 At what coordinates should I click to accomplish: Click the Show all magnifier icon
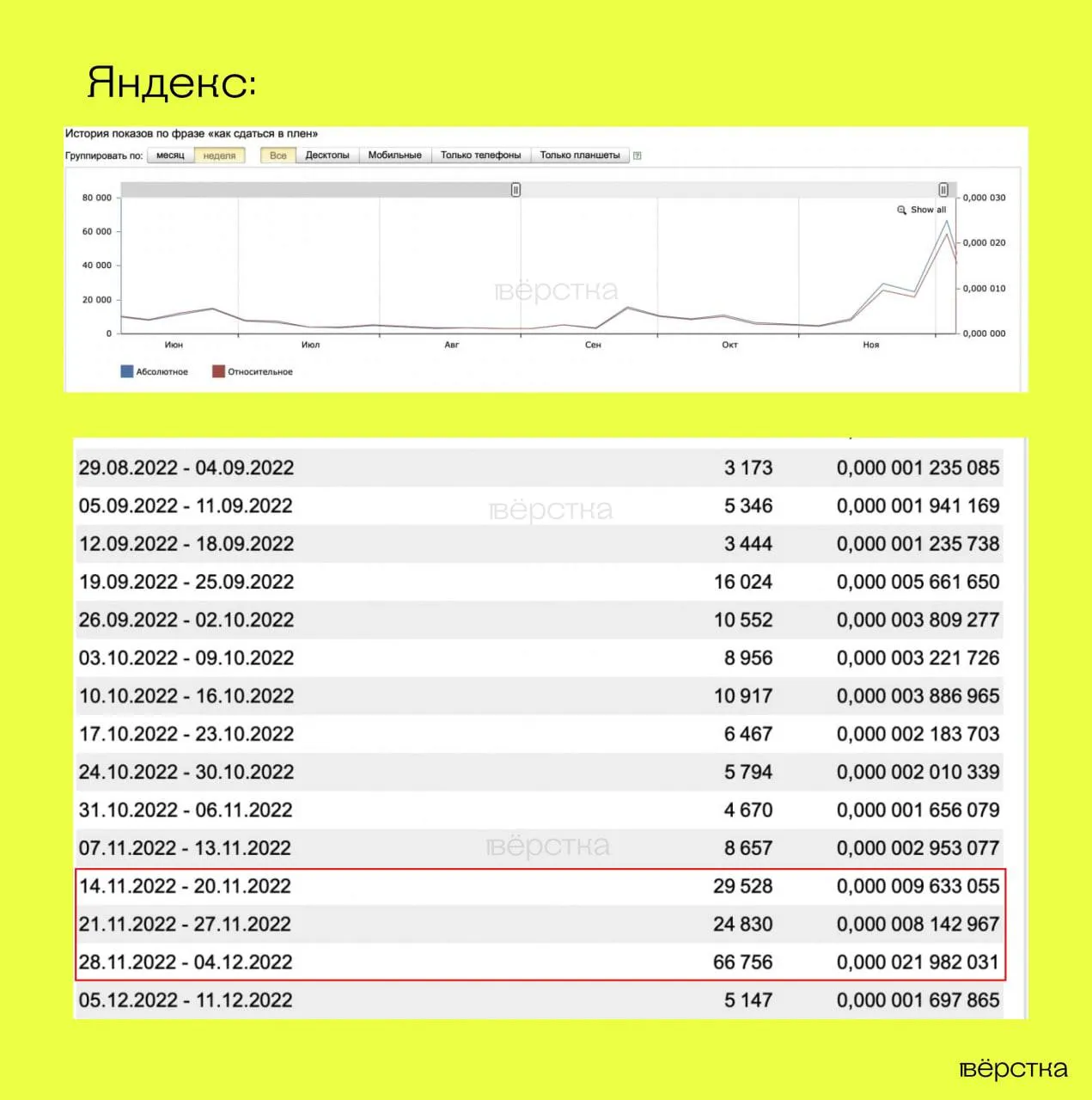901,210
